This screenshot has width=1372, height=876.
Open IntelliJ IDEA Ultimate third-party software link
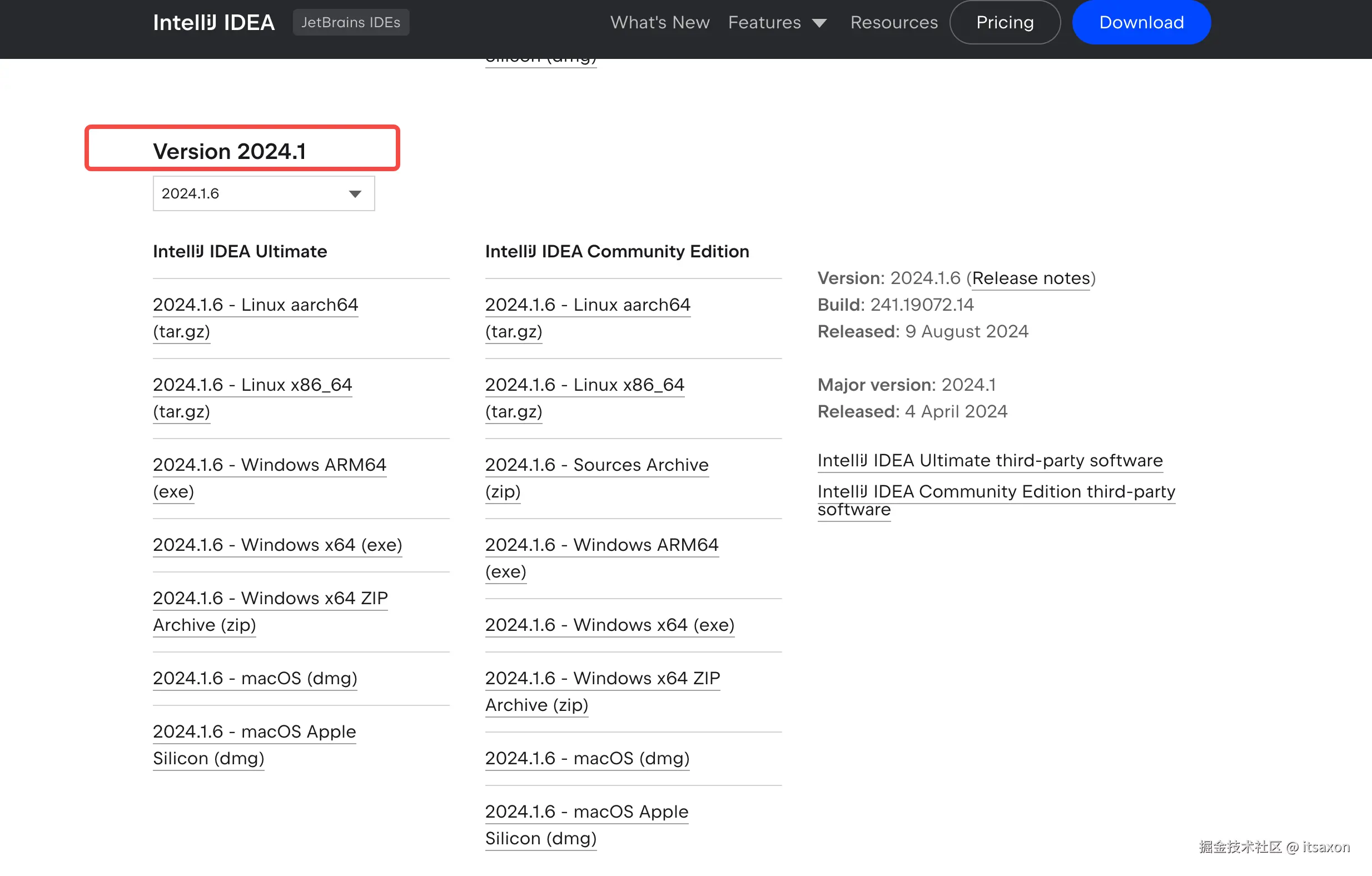[x=990, y=460]
